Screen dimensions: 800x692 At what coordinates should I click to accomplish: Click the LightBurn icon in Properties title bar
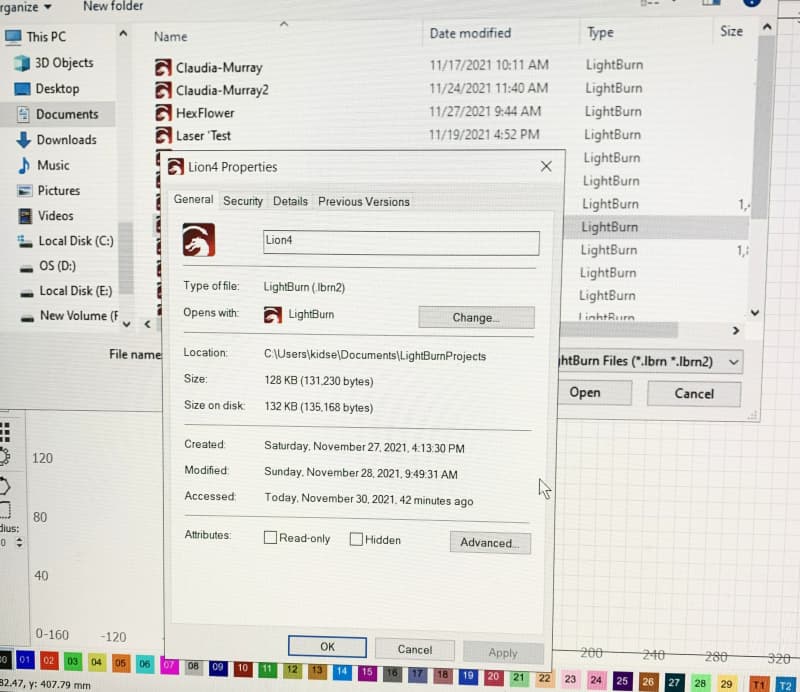click(x=176, y=166)
